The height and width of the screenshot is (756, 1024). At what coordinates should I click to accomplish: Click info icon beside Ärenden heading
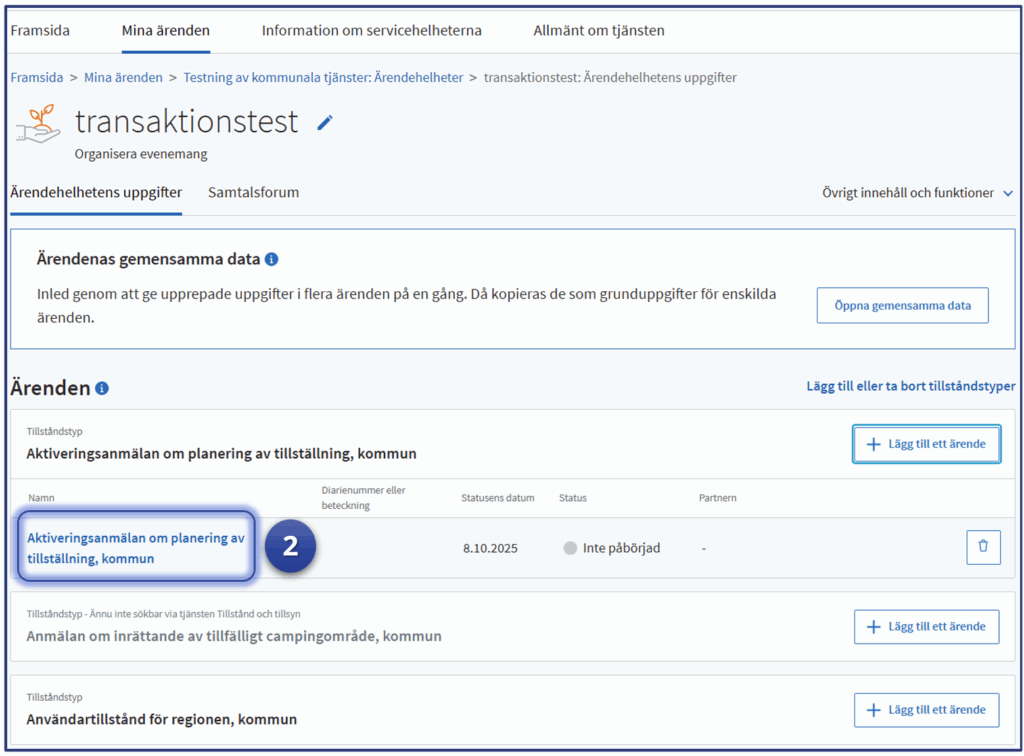click(x=102, y=389)
